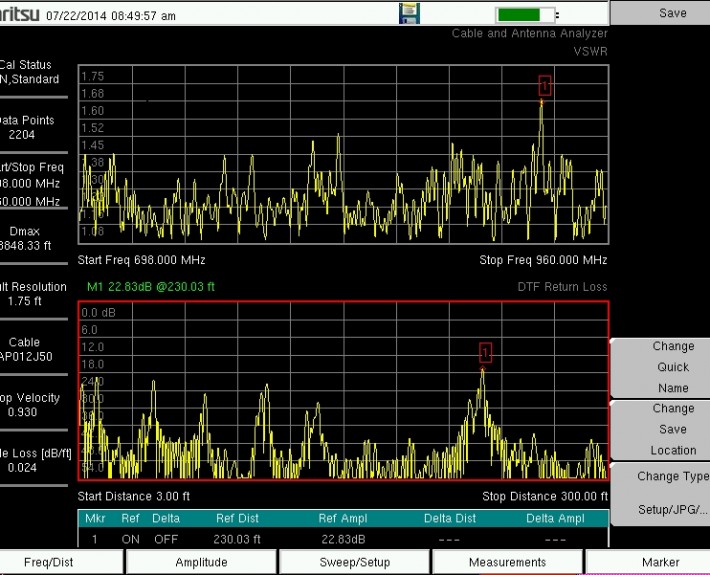Click the Cal Status panel
The height and width of the screenshot is (575, 710).
(x=30, y=72)
